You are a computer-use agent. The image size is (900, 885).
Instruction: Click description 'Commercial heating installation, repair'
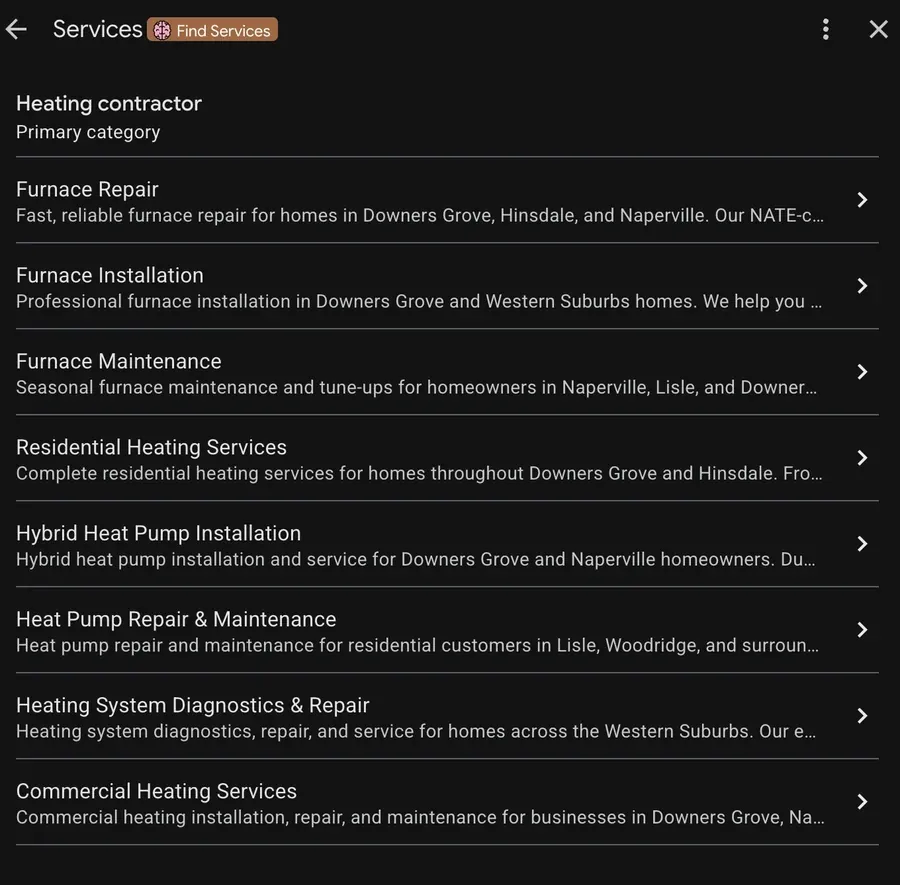(x=420, y=818)
